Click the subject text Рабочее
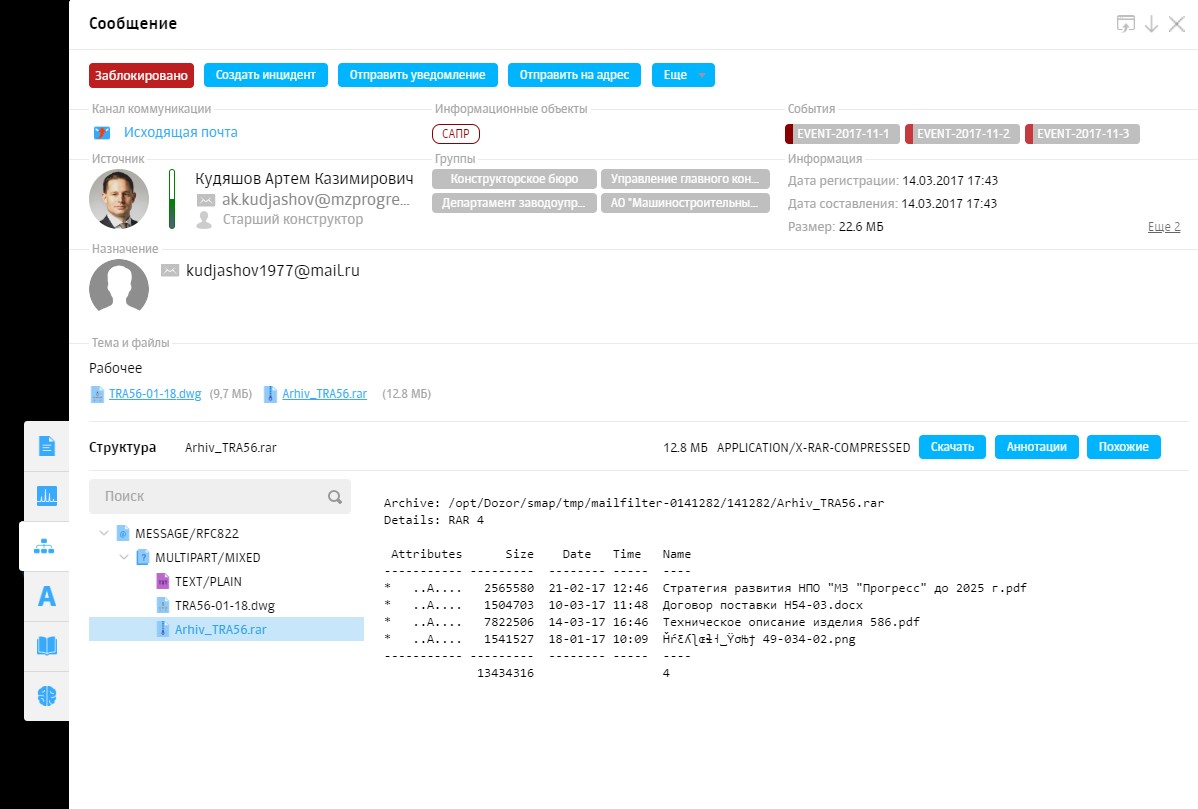Screen dimensions: 1198x809 [x=115, y=368]
